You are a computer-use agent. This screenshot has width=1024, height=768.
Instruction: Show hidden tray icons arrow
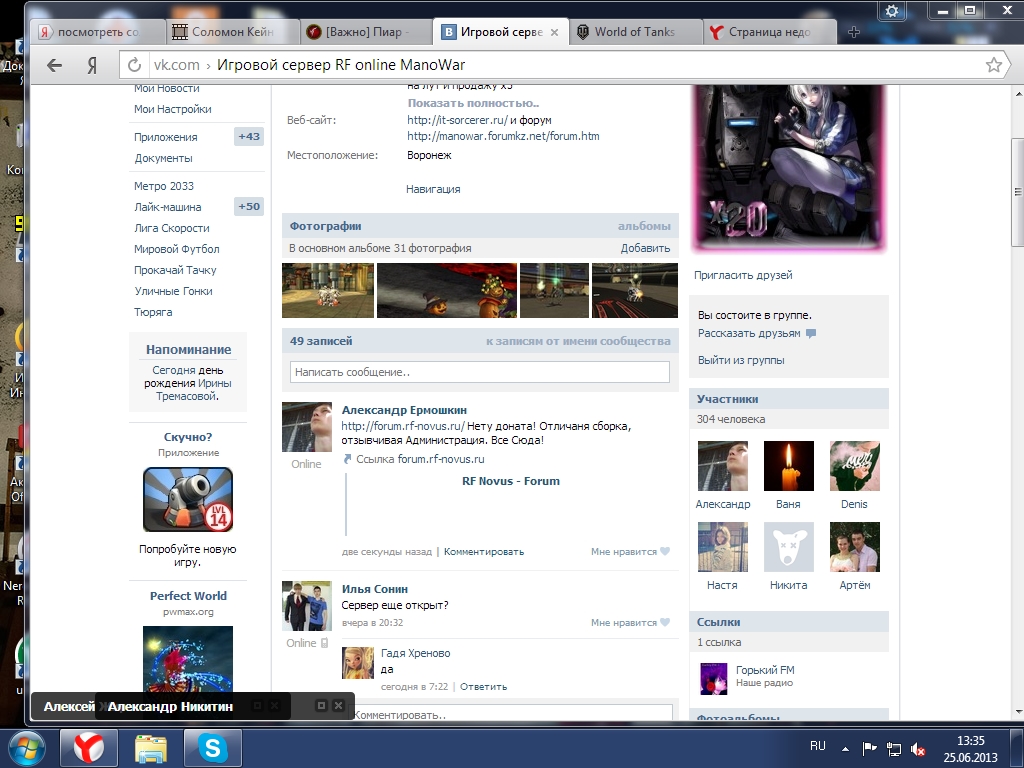[x=845, y=749]
